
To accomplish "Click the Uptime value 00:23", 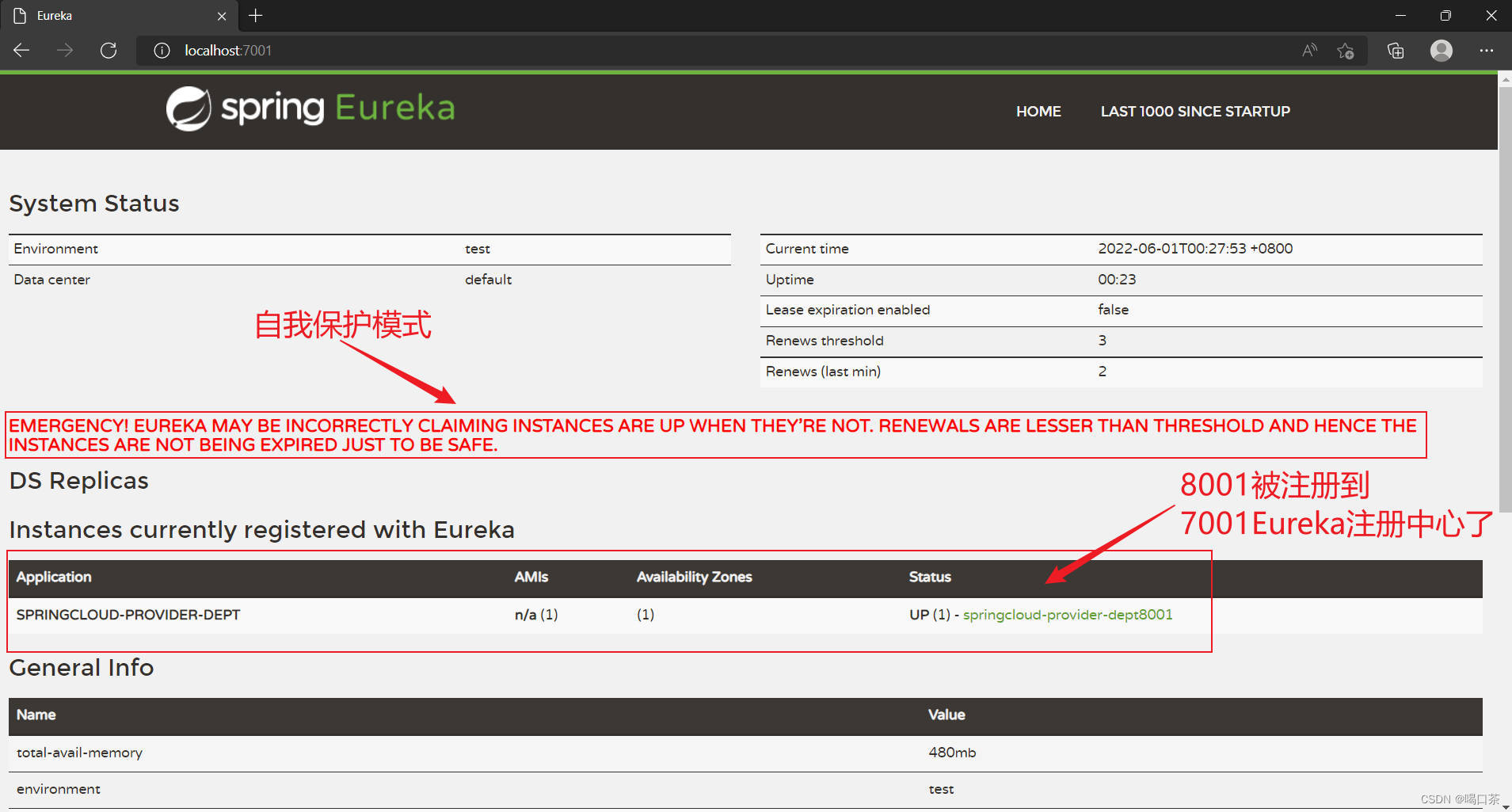I will [1117, 280].
